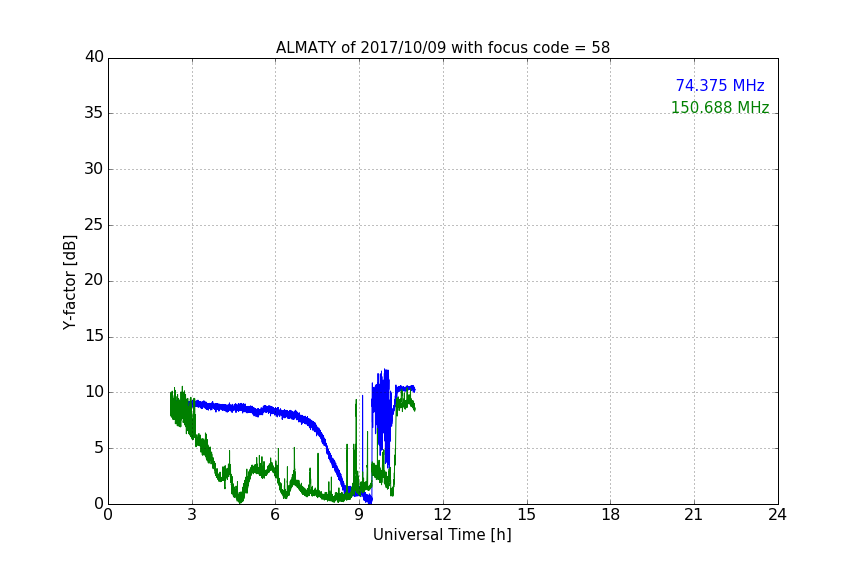Click the x-axis tick label '6'

[x=276, y=515]
